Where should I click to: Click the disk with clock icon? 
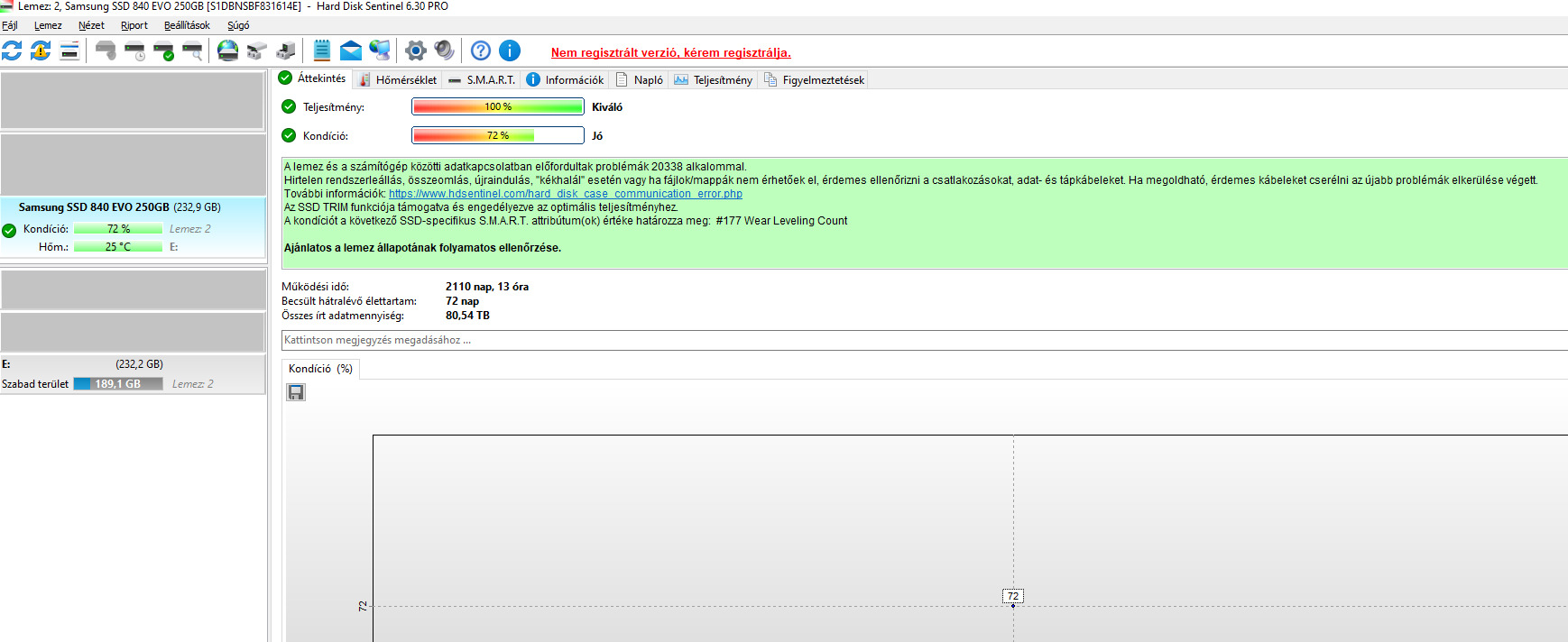coord(134,50)
